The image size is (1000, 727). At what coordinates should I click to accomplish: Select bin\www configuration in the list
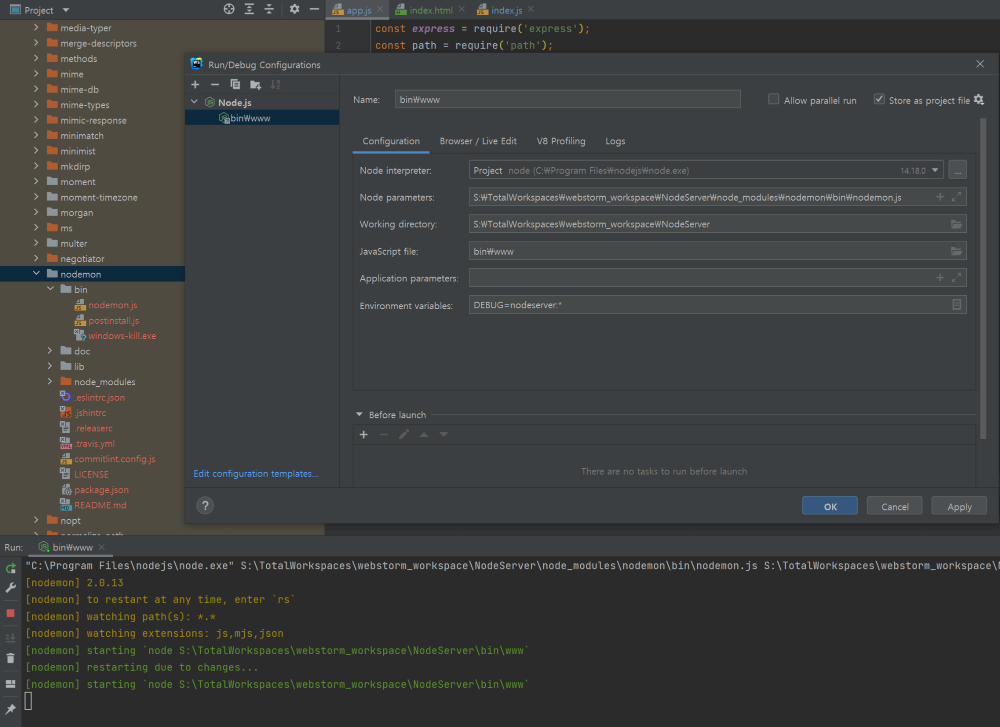point(262,118)
